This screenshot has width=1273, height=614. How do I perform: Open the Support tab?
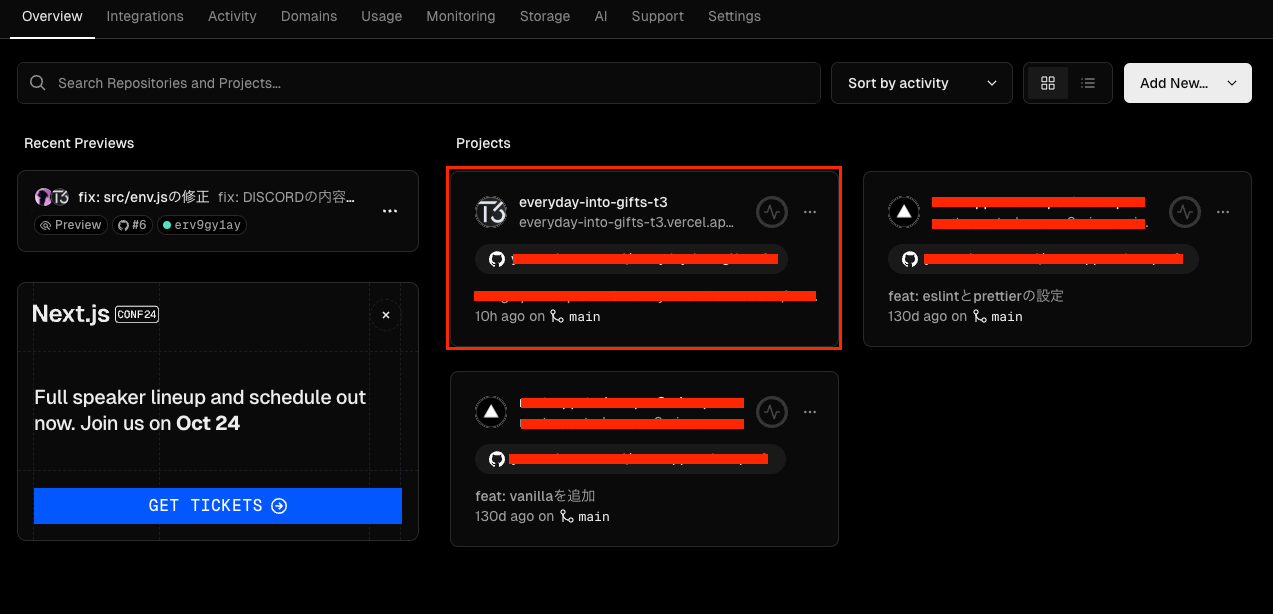point(658,16)
